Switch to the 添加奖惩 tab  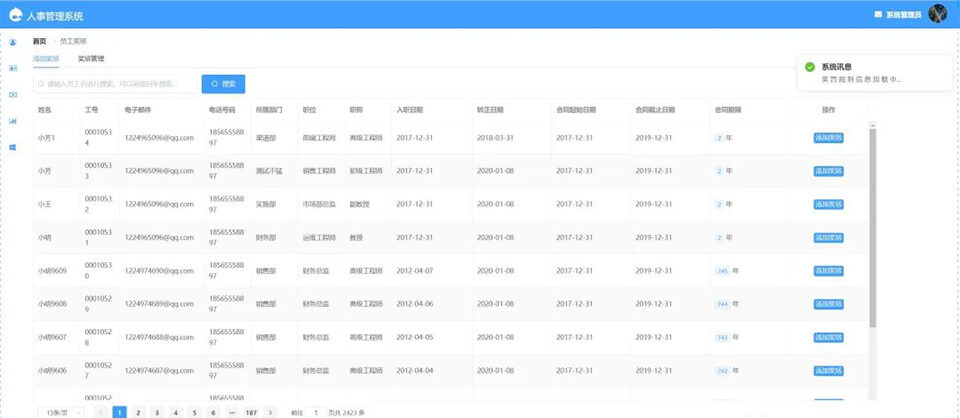coord(46,59)
